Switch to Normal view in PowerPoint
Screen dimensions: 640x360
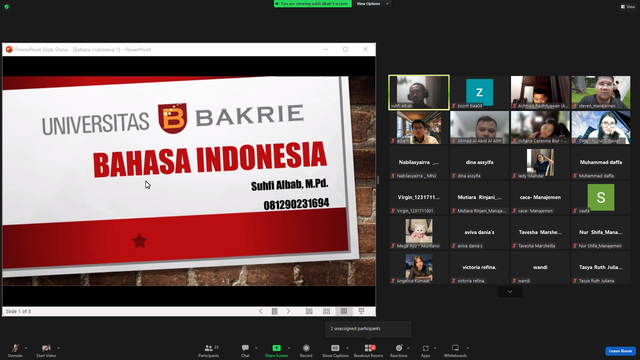[309, 311]
